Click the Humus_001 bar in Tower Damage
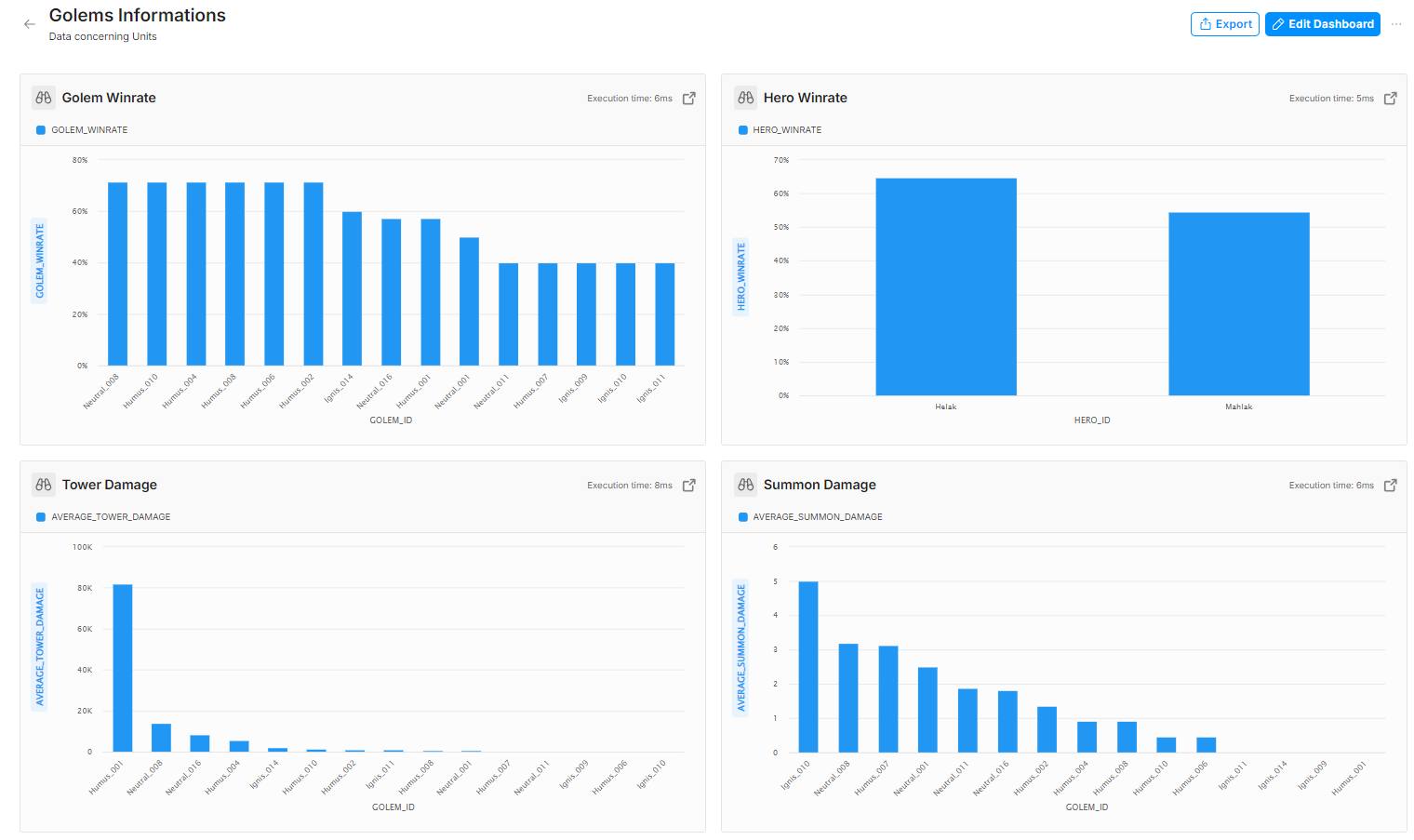The image size is (1414, 840). coord(123,668)
